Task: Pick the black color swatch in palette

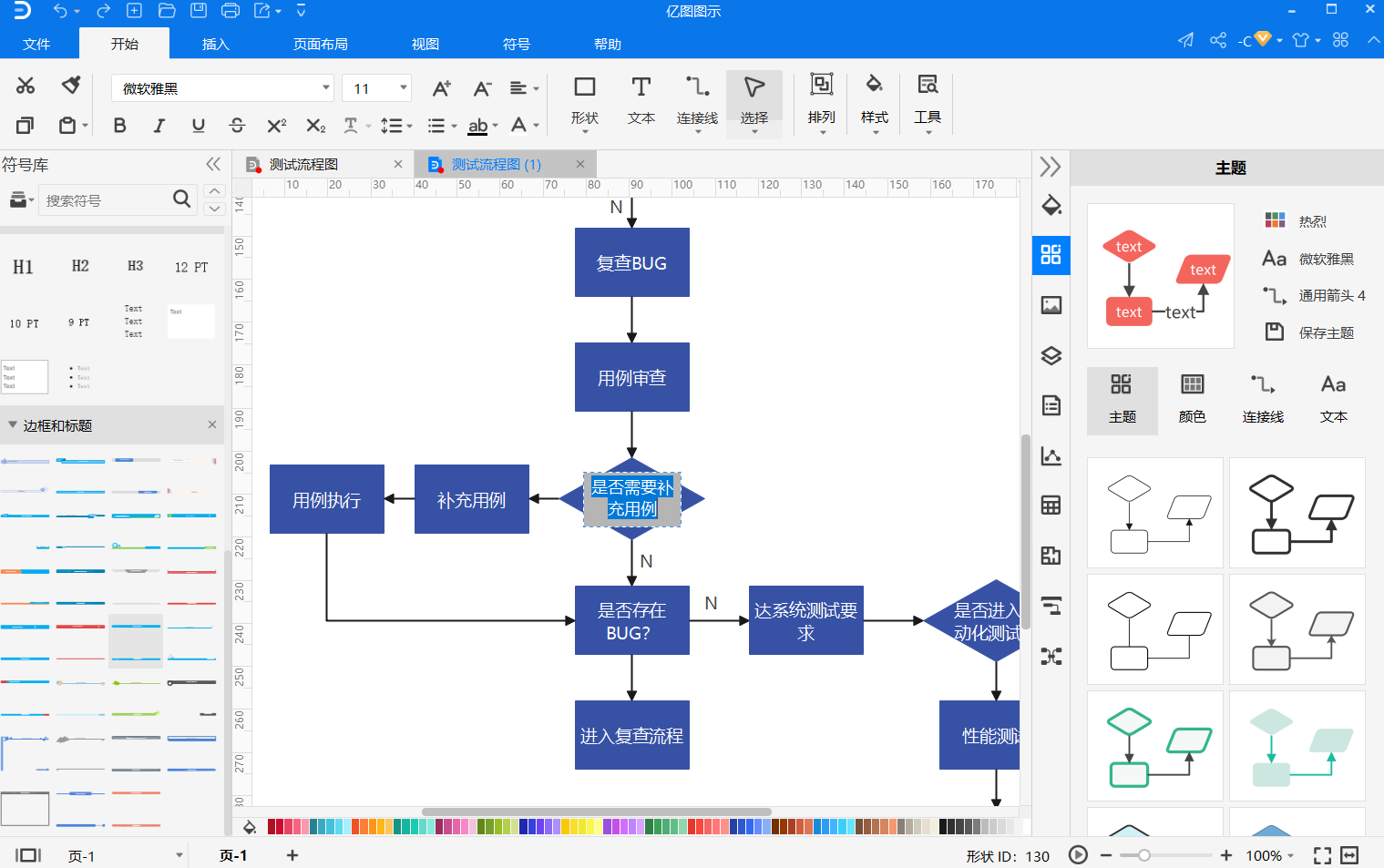Action: point(944,826)
